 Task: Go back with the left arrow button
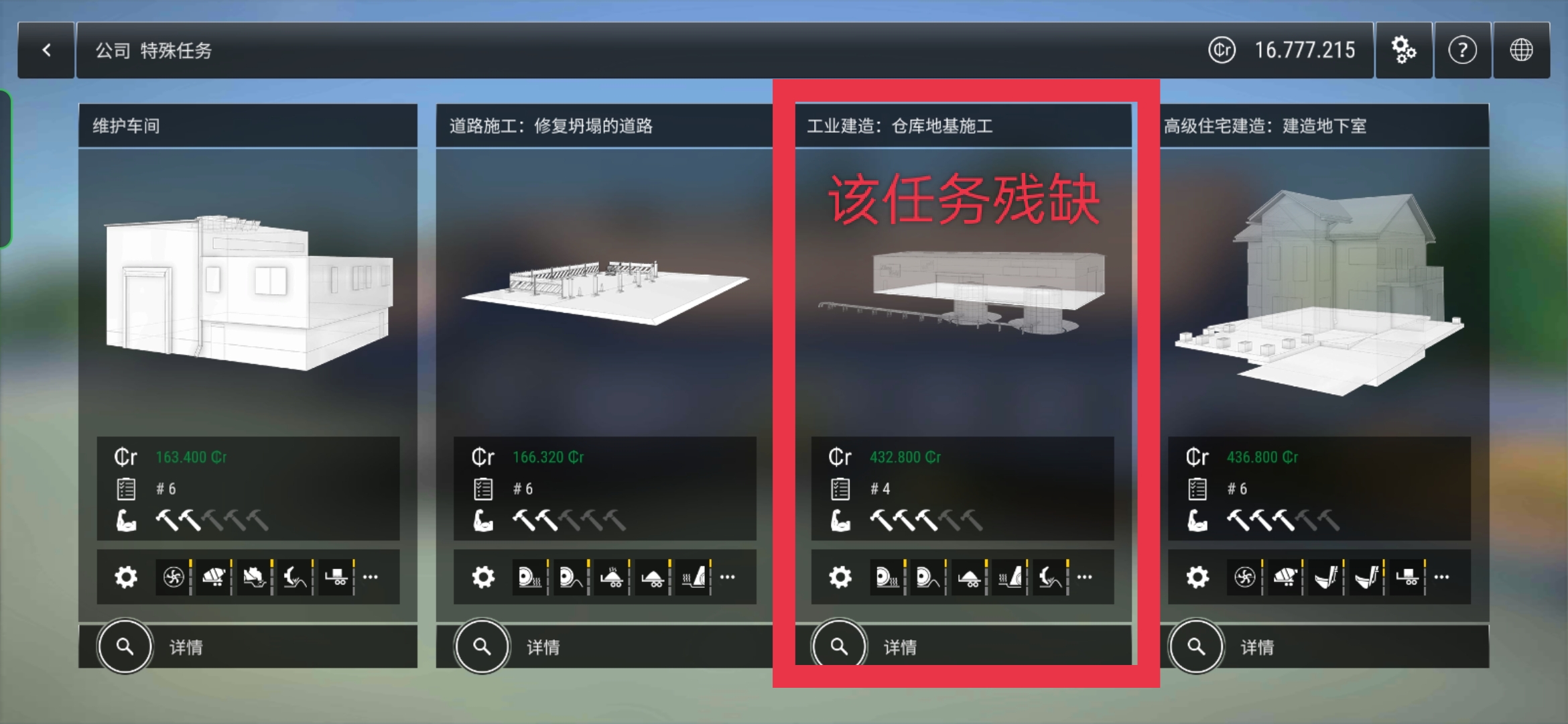click(x=46, y=50)
